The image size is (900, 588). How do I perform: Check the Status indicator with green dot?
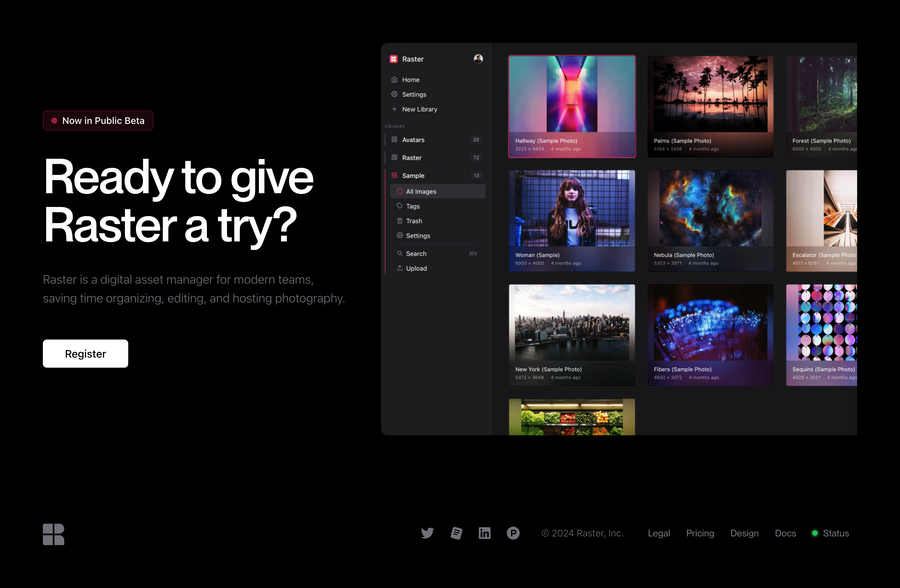point(830,533)
